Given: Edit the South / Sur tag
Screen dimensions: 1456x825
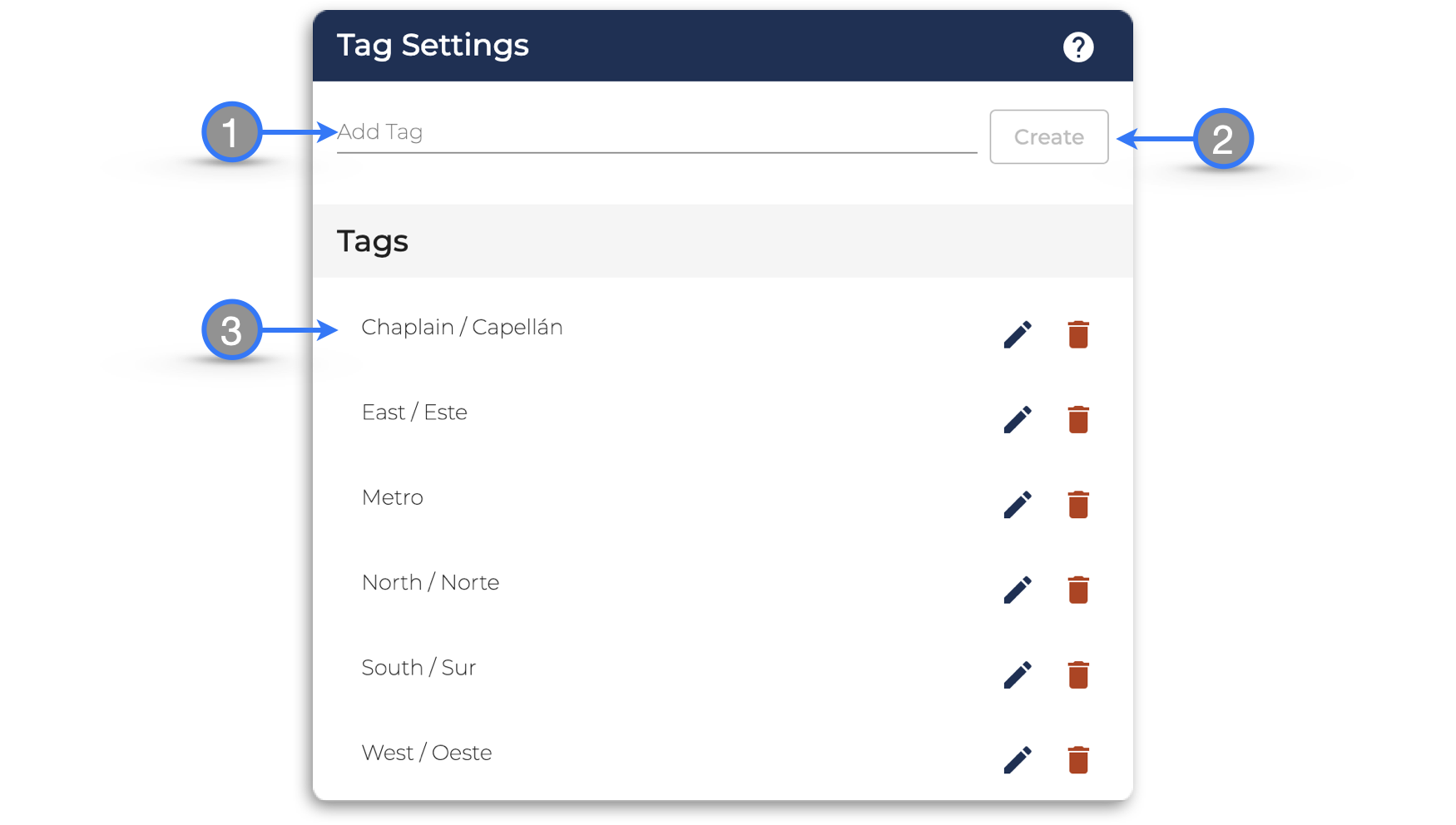Looking at the screenshot, I should [1018, 674].
